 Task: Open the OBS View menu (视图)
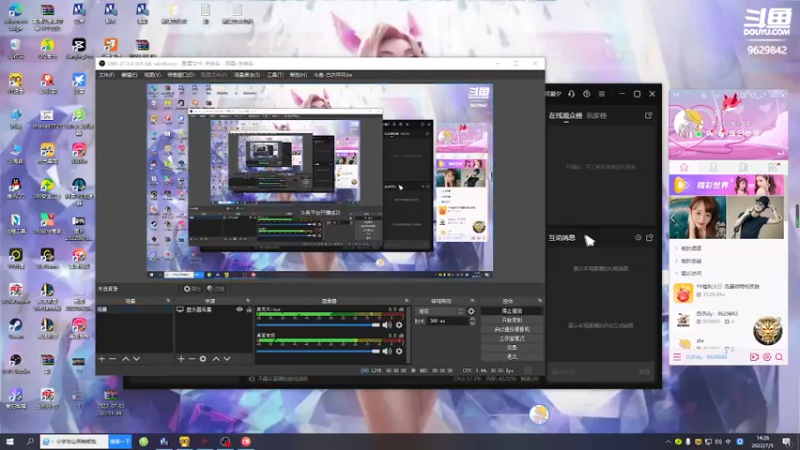[152, 75]
